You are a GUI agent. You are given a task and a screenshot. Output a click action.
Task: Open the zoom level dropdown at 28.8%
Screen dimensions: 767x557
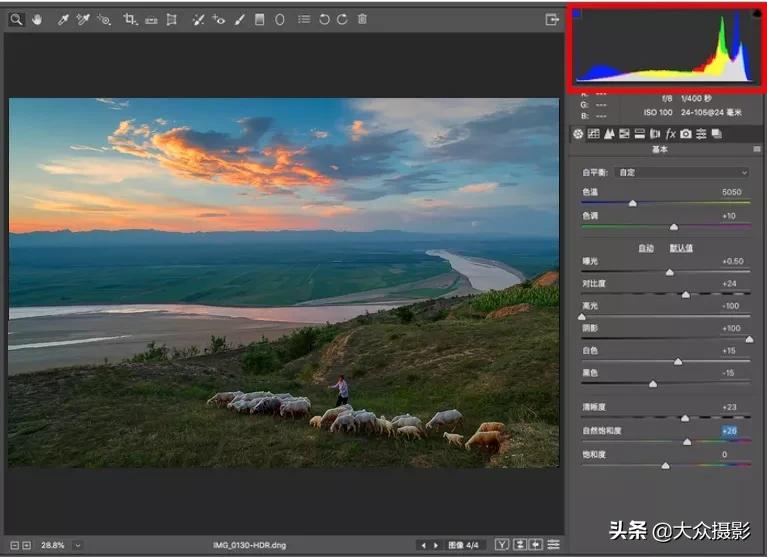77,545
